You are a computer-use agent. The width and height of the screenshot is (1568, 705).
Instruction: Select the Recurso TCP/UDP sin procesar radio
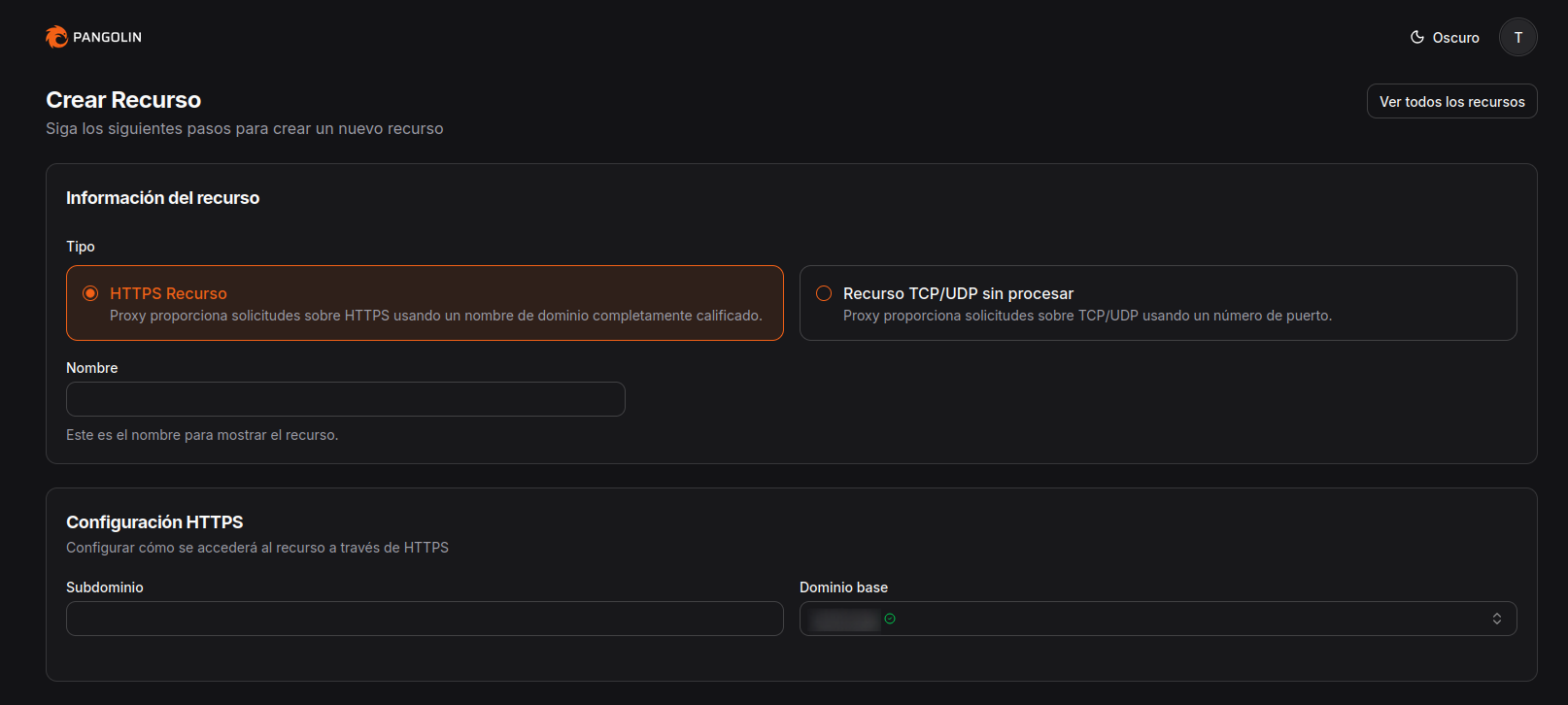[824, 293]
